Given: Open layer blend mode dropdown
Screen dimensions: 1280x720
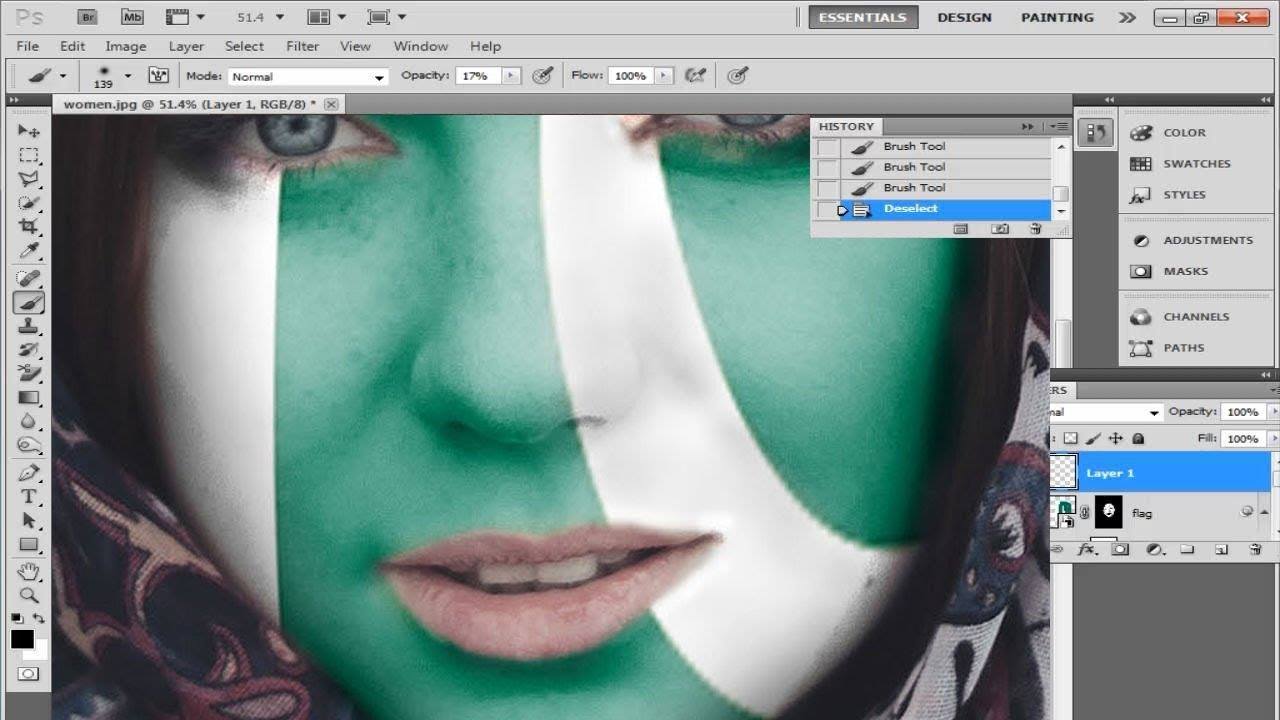Looking at the screenshot, I should [1107, 412].
